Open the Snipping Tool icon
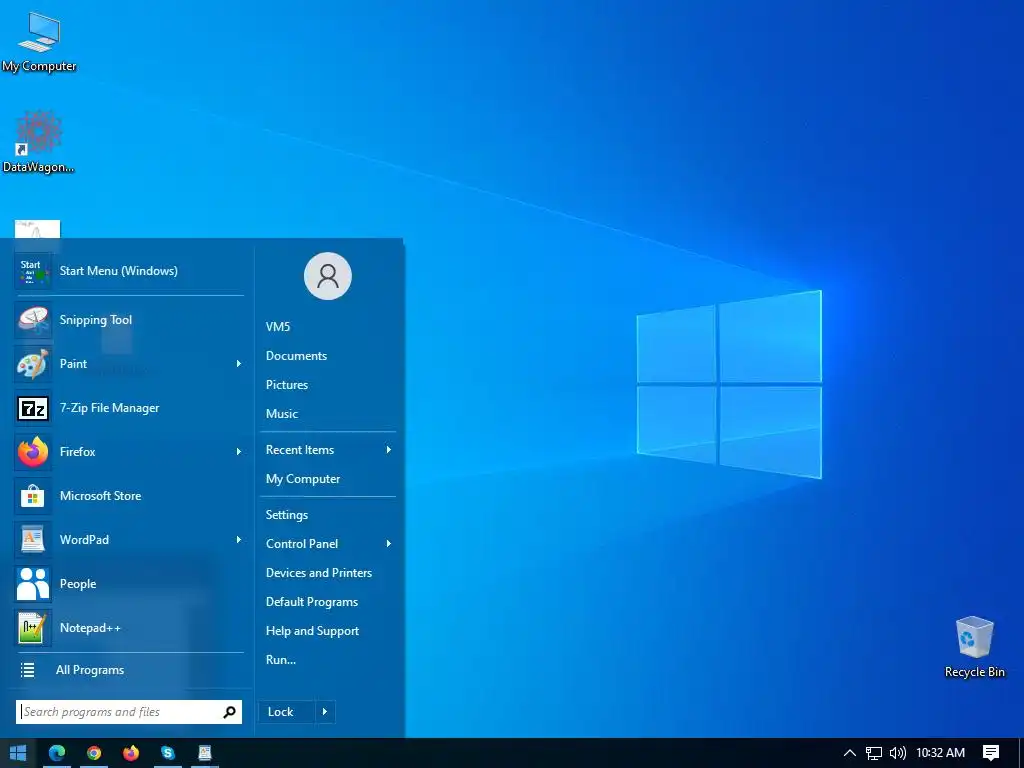Image resolution: width=1024 pixels, height=768 pixels. click(x=33, y=320)
